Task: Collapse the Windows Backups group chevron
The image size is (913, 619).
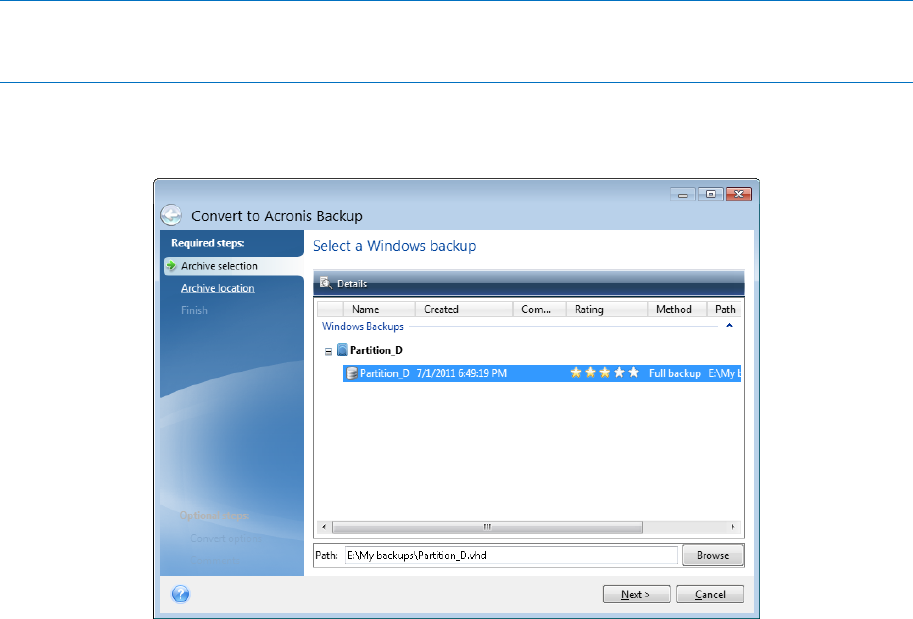Action: pyautogui.click(x=729, y=326)
